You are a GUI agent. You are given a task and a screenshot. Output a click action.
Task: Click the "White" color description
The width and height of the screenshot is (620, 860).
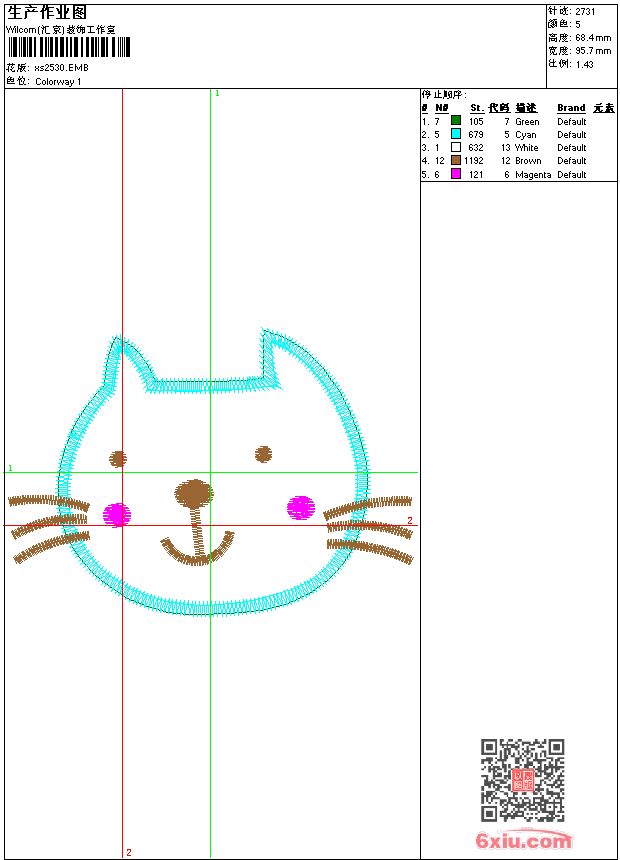point(526,148)
